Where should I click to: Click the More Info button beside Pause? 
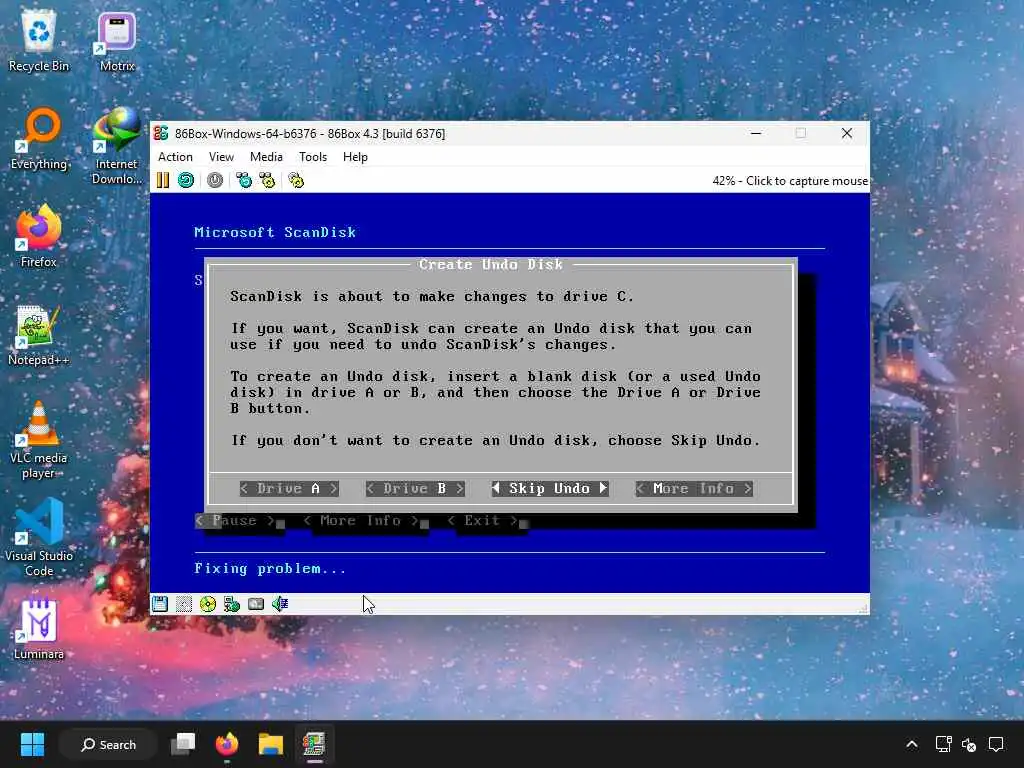coord(360,520)
